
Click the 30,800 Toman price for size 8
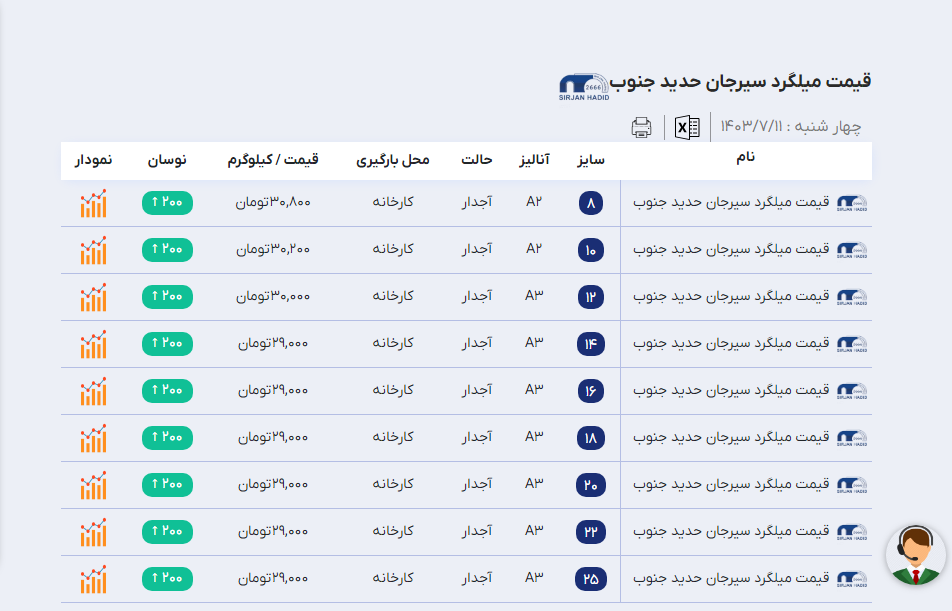coord(273,203)
